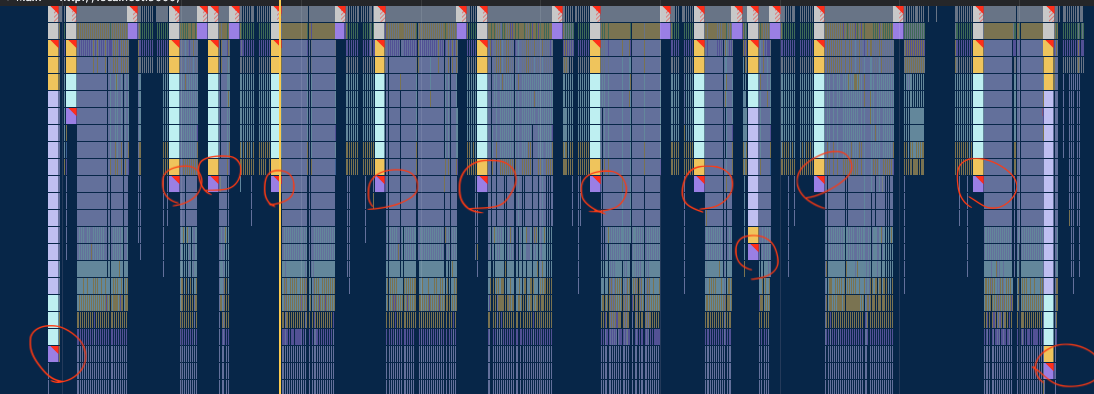1094x394 pixels.
Task: Select the uncircled purple red-cornered block near top-left
Action: coord(71,116)
